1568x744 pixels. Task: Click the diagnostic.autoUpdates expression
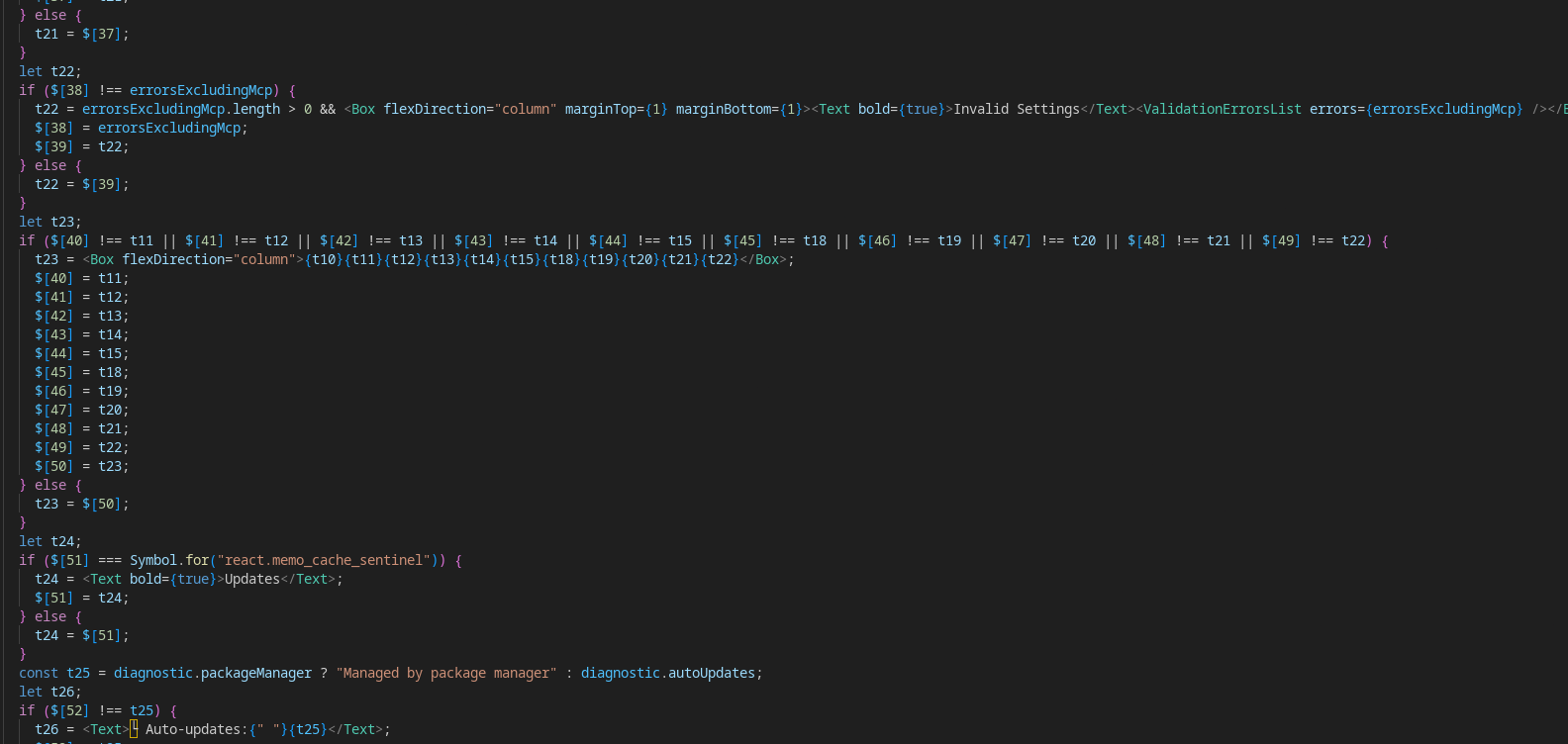667,673
